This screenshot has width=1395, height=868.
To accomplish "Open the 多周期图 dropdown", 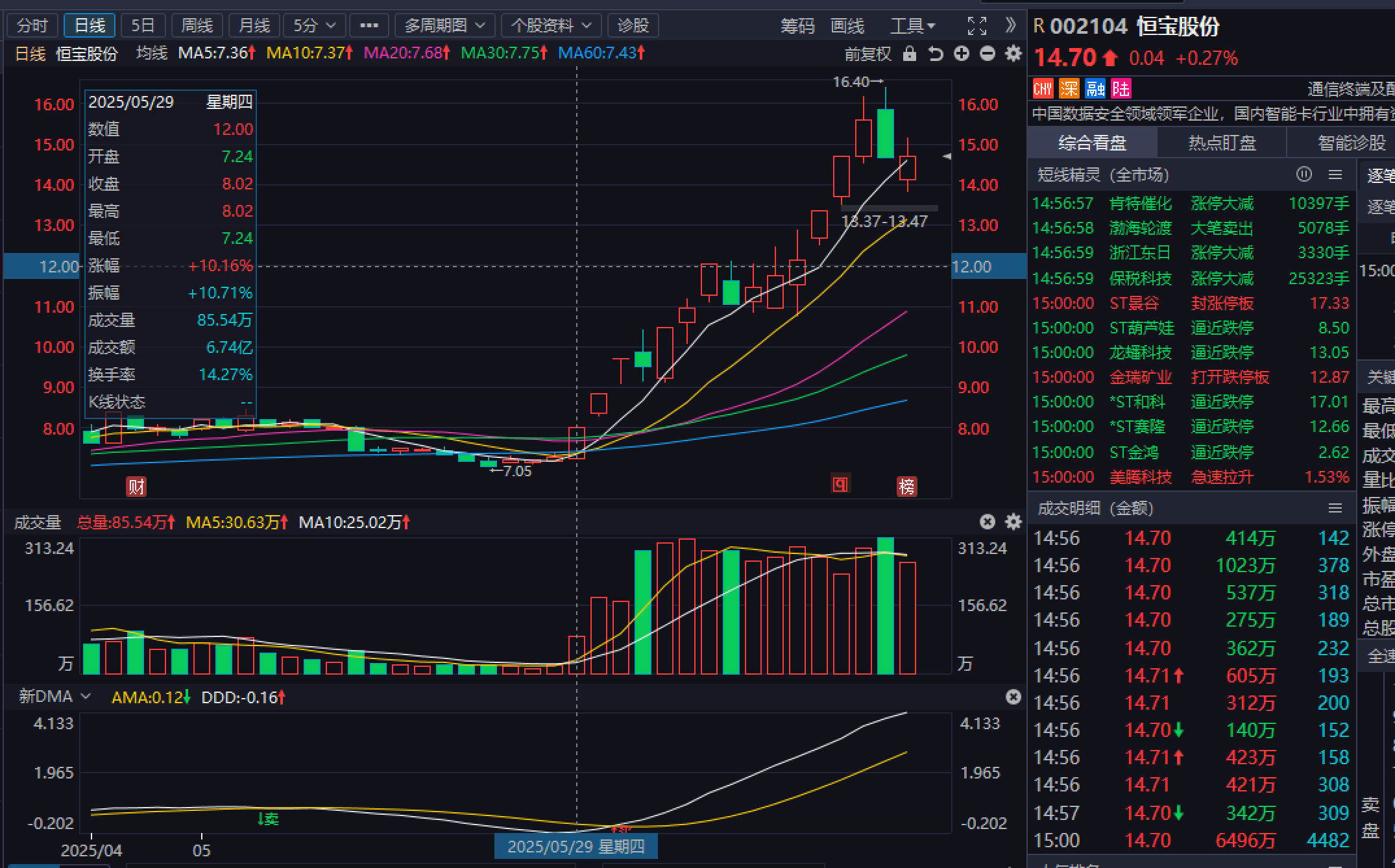I will pos(444,26).
